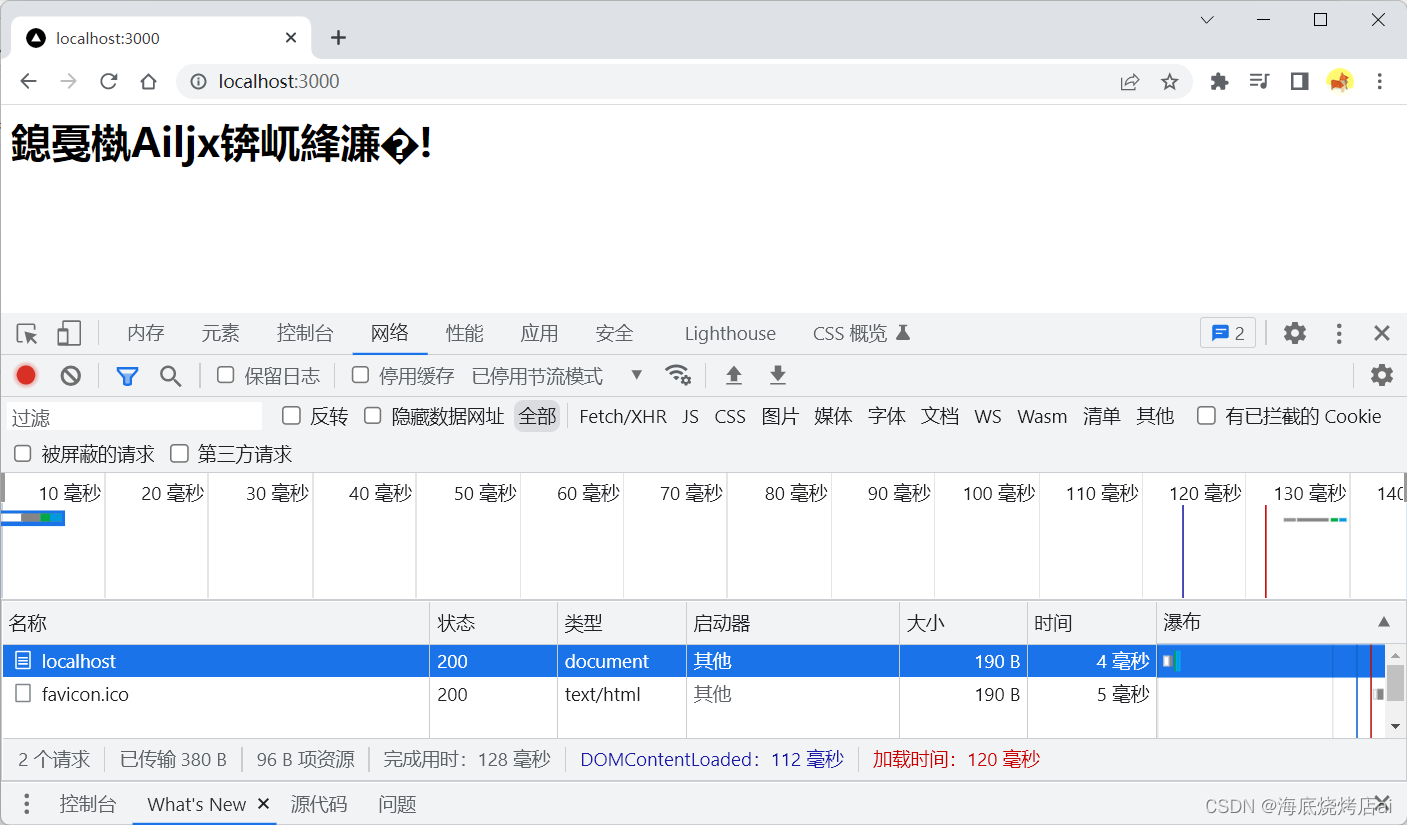The height and width of the screenshot is (825, 1407).
Task: Open the Lighthouse tab
Action: [730, 334]
